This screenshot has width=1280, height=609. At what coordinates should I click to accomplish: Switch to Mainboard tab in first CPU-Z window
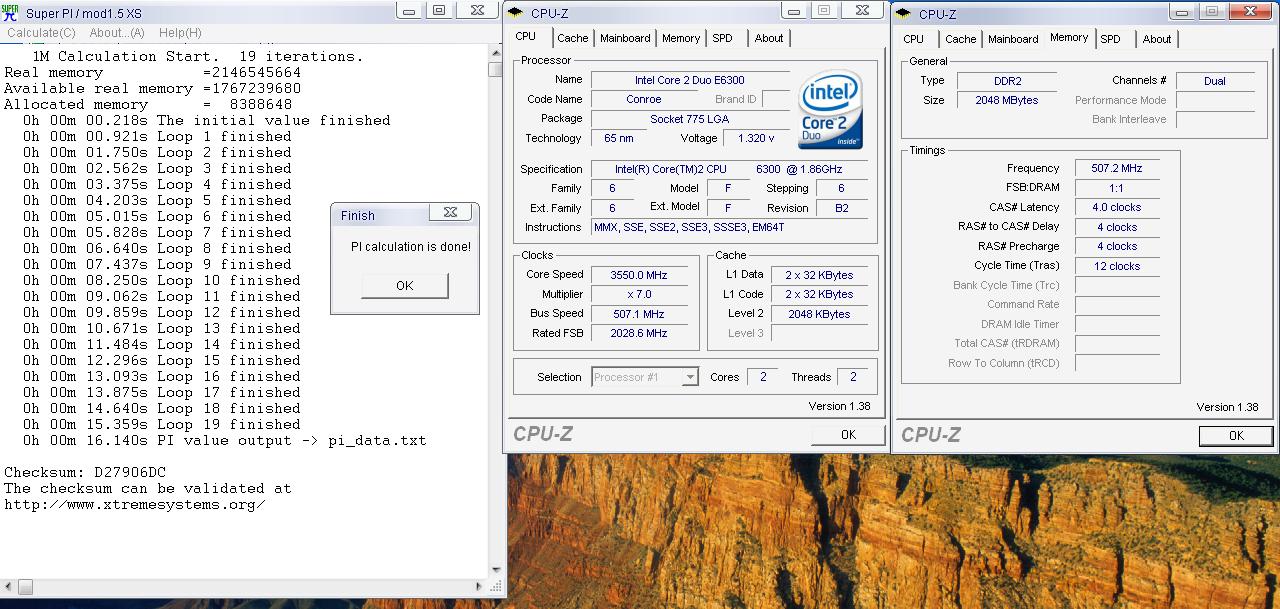pyautogui.click(x=625, y=38)
